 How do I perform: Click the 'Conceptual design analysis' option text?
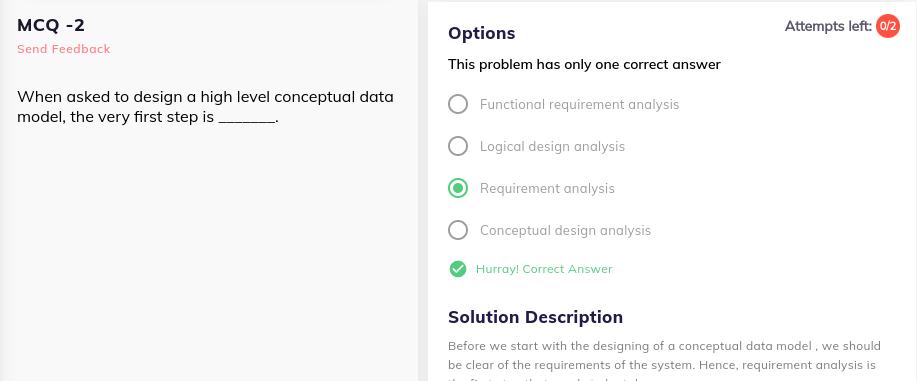(566, 231)
